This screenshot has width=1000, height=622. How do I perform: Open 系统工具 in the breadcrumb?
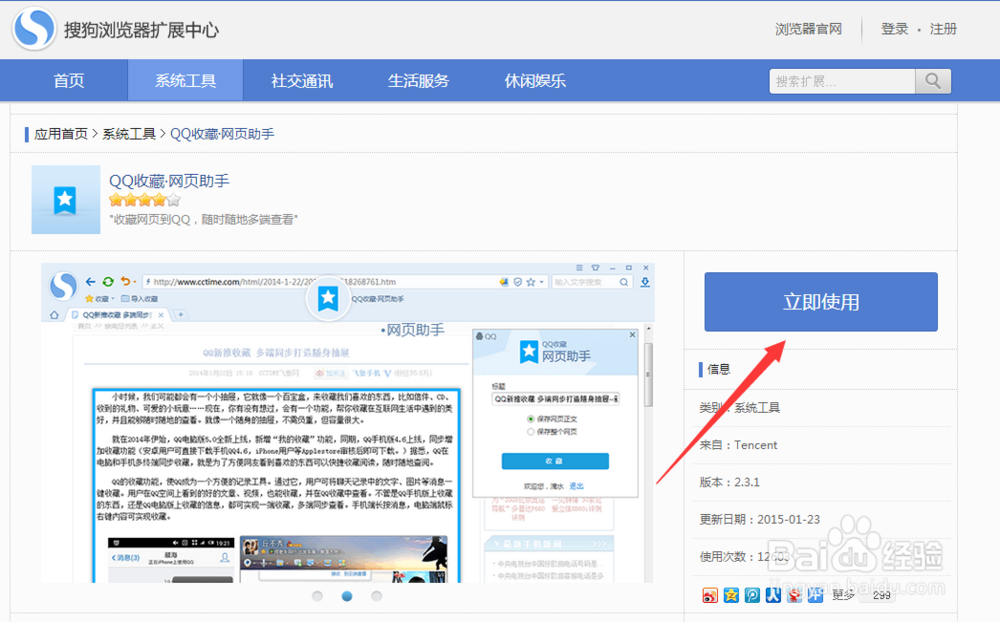pyautogui.click(x=129, y=134)
